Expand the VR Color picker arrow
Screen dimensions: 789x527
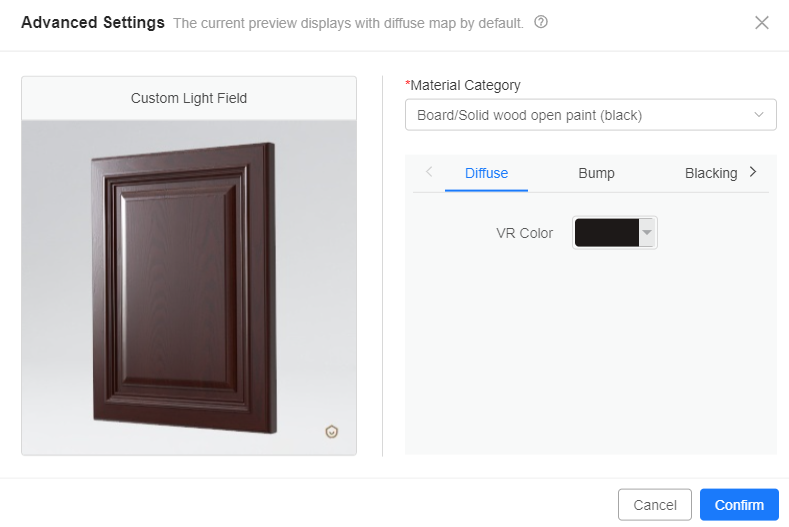pyautogui.click(x=647, y=233)
